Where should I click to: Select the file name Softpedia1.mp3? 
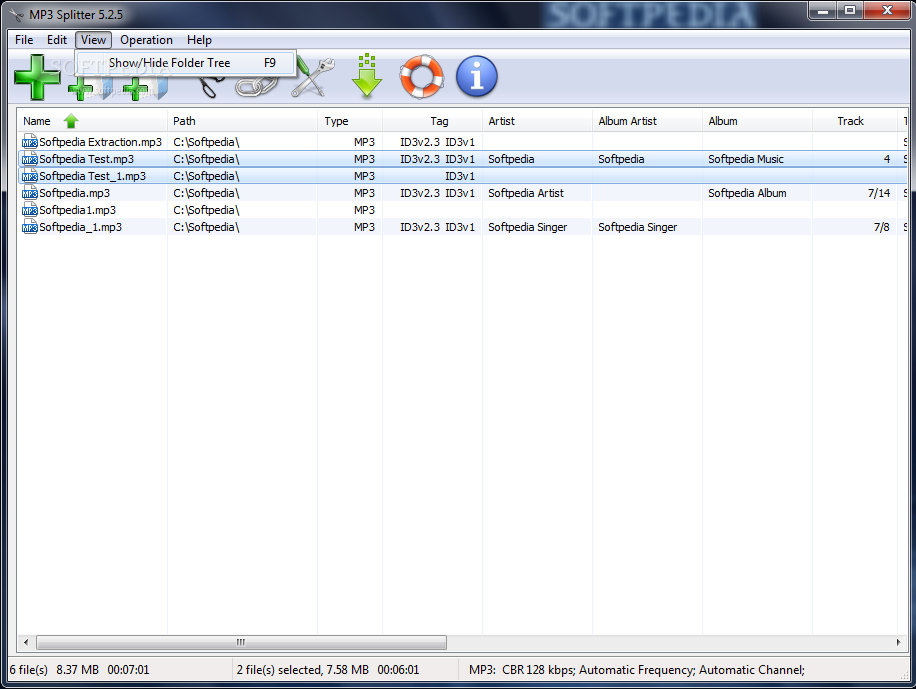click(x=77, y=210)
